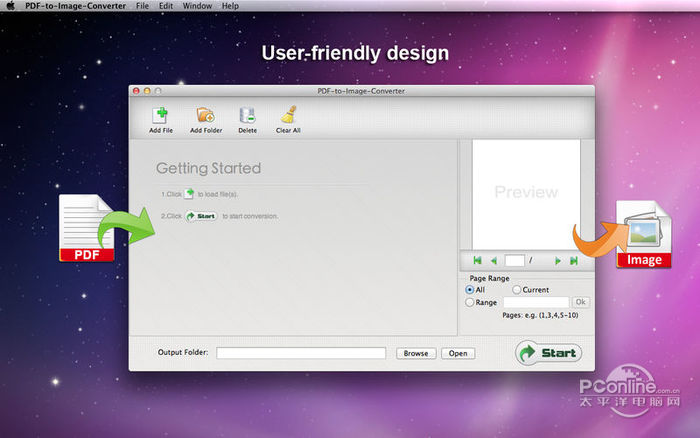Image resolution: width=700 pixels, height=438 pixels.
Task: Select the Range radio button
Action: (x=469, y=302)
